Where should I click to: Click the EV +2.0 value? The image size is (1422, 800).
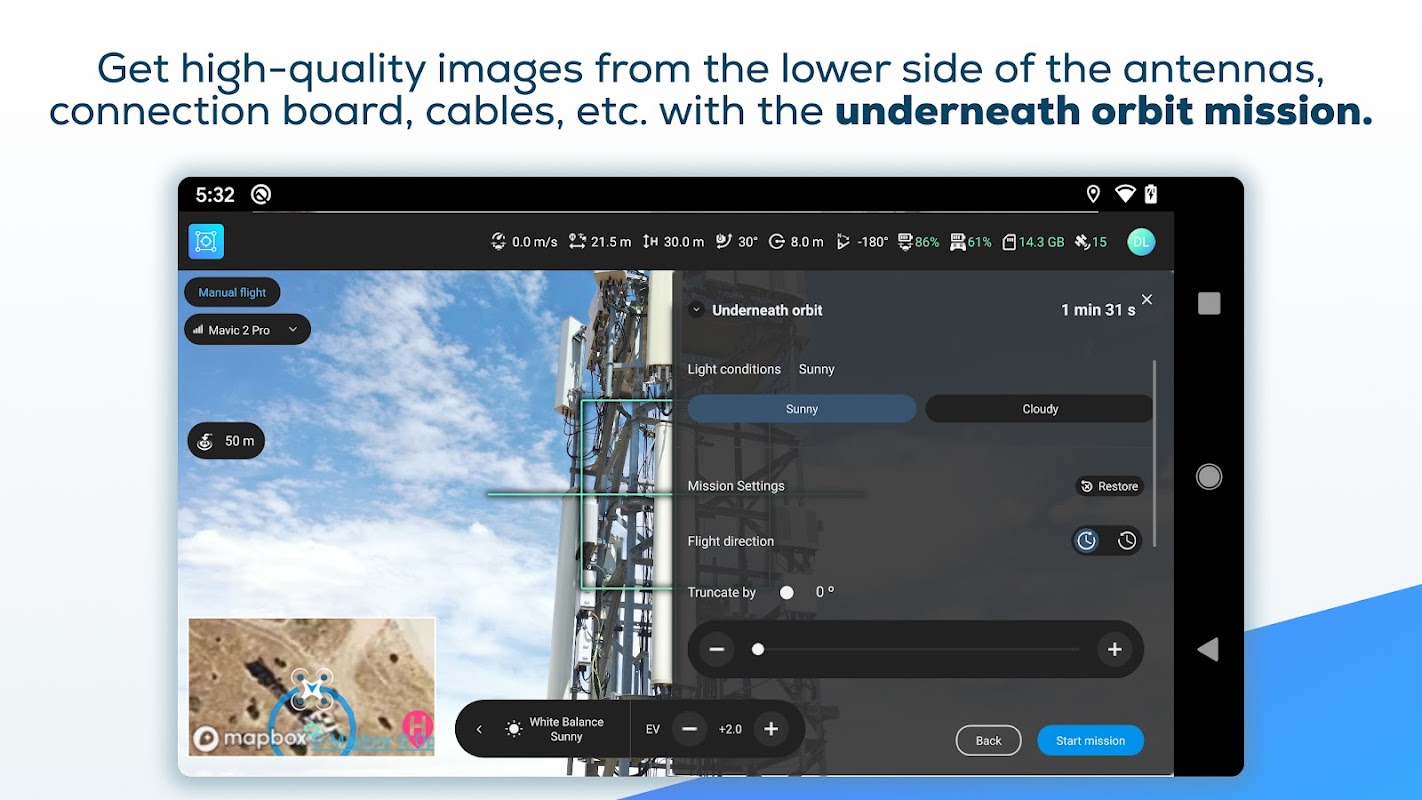pos(730,729)
